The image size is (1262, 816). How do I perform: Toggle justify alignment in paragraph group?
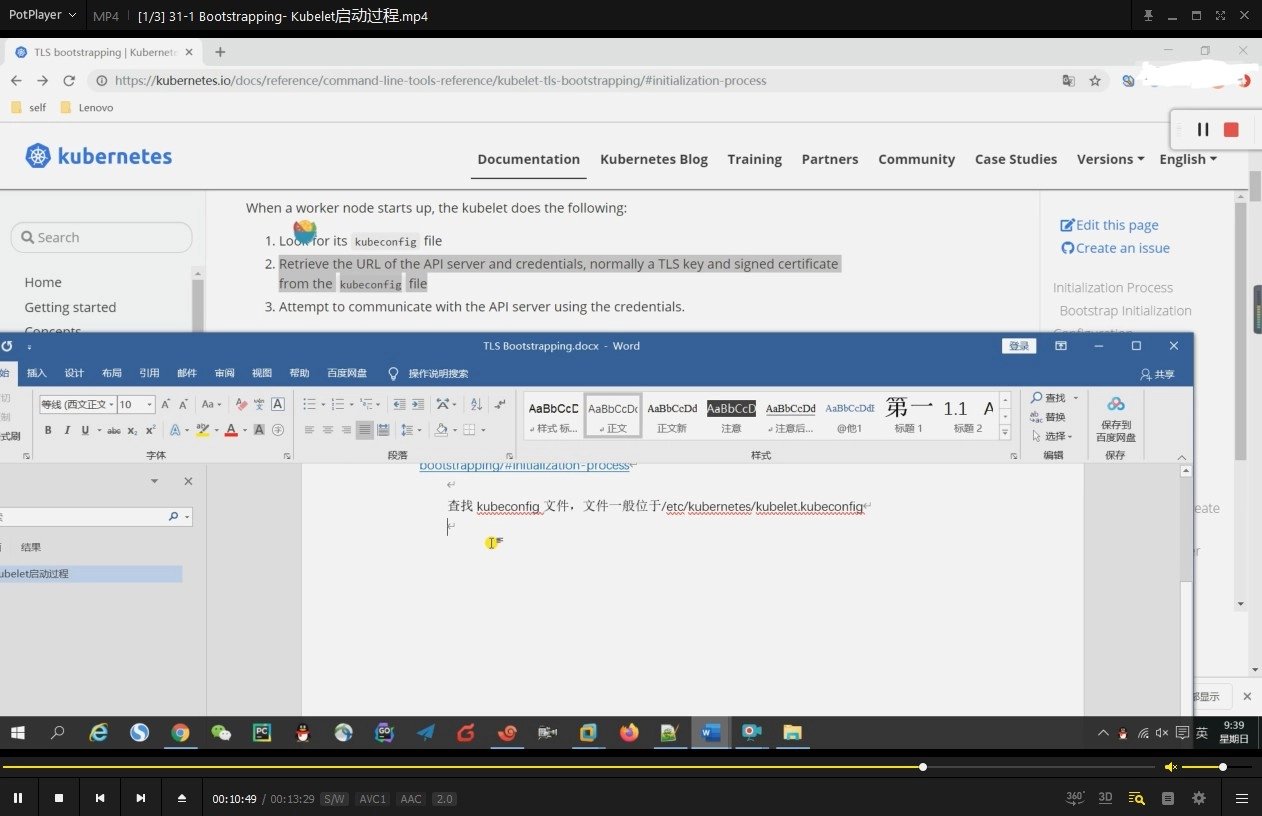pos(363,429)
